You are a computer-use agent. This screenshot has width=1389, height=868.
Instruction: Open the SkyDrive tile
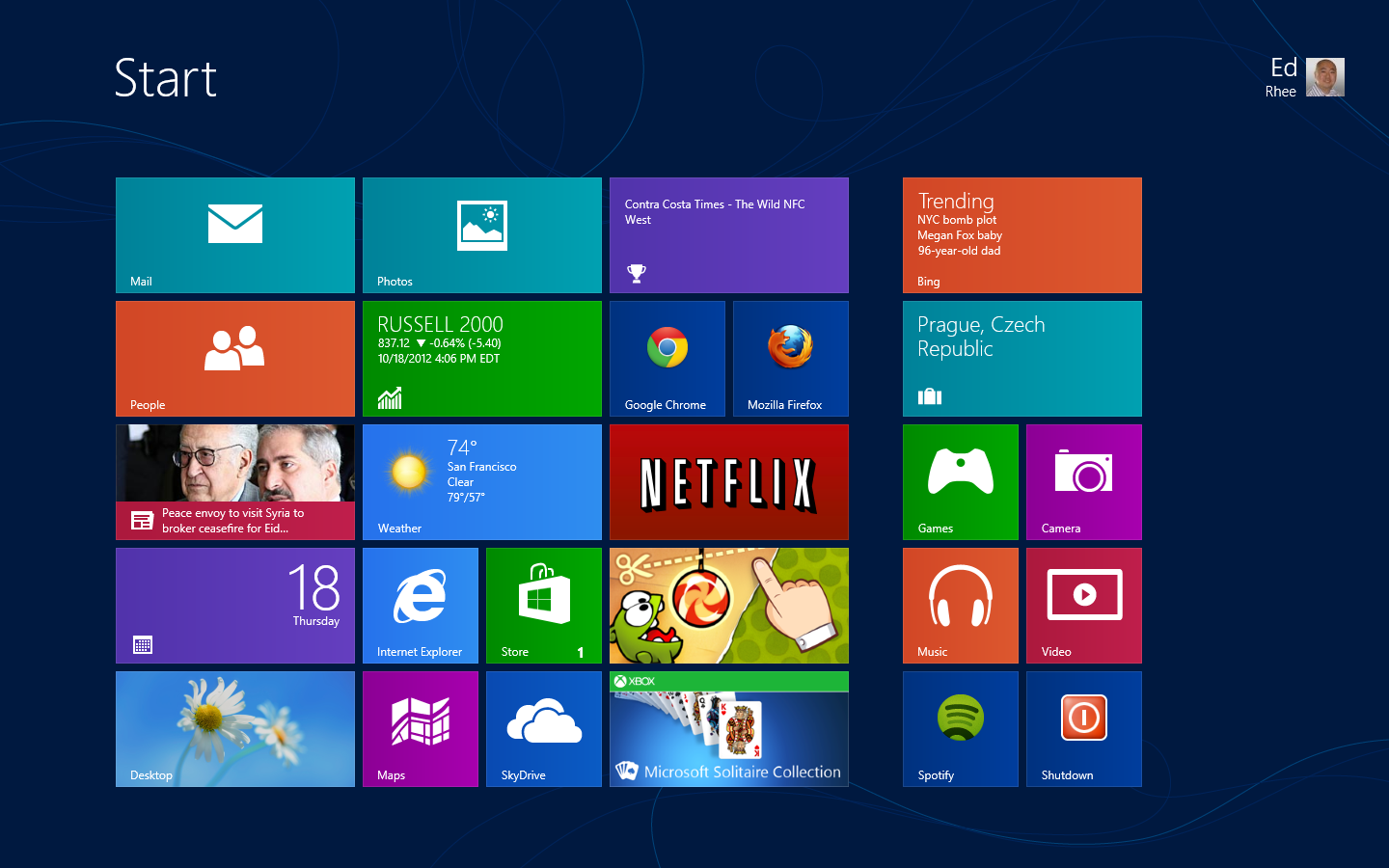[x=544, y=729]
